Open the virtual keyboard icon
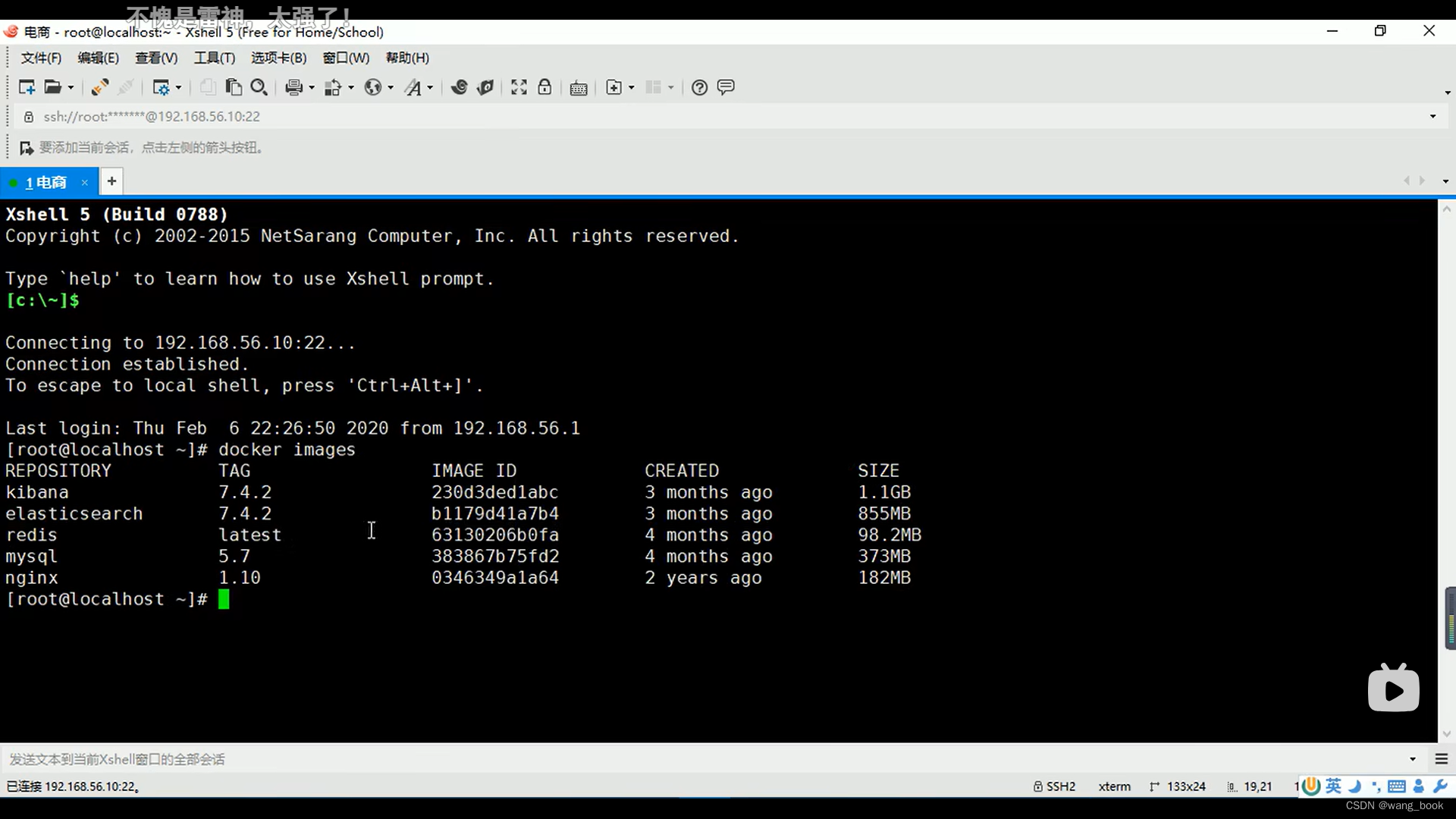This screenshot has height=819, width=1456. coord(579,88)
